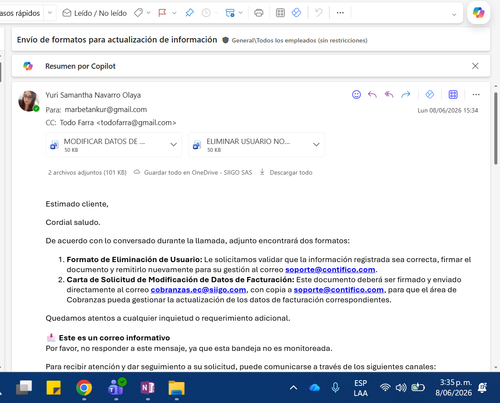500x403 pixels.
Task: Click the battery status tray icon
Action: 418,387
